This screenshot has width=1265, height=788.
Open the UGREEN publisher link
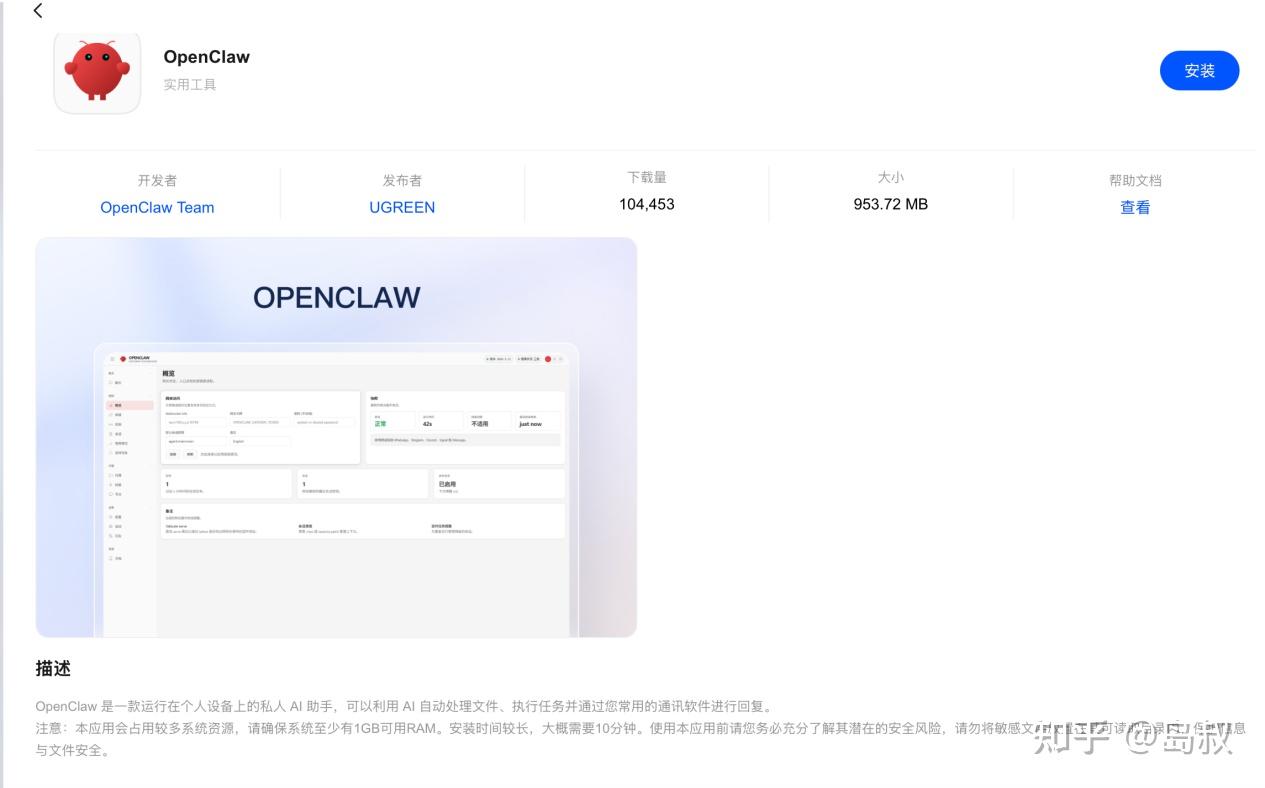tap(402, 208)
